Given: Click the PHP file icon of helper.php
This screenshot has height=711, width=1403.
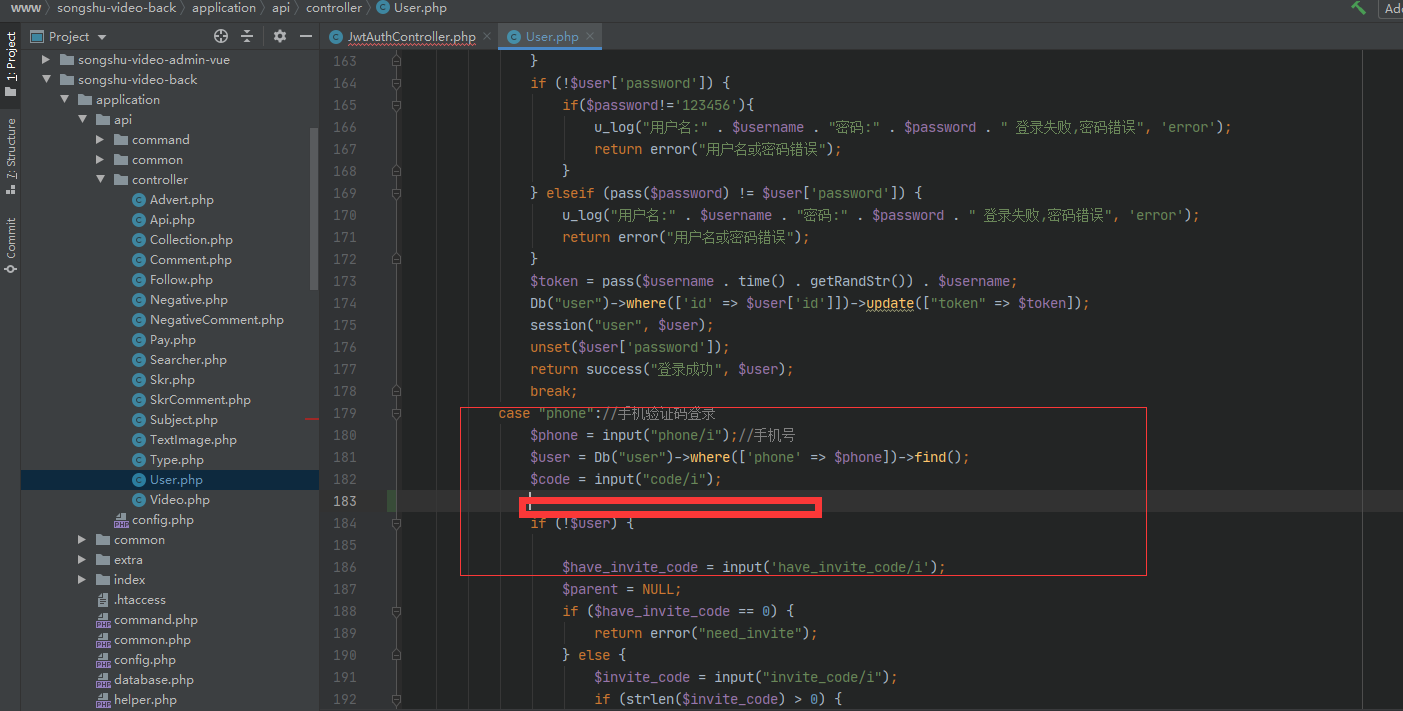Looking at the screenshot, I should (103, 700).
